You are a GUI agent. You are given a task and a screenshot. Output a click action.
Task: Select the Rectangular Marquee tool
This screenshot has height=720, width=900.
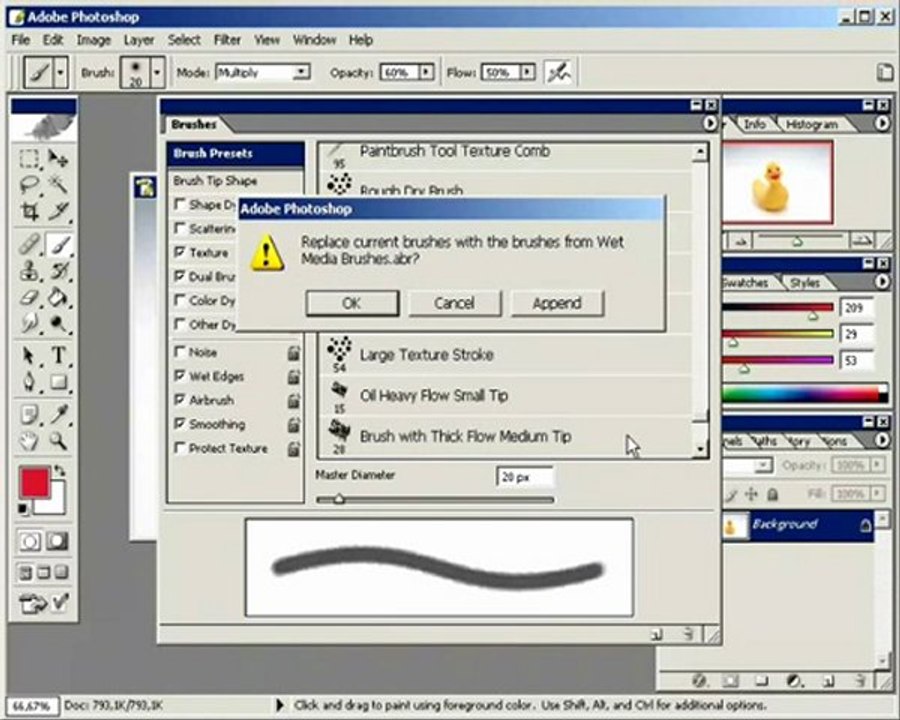click(29, 158)
